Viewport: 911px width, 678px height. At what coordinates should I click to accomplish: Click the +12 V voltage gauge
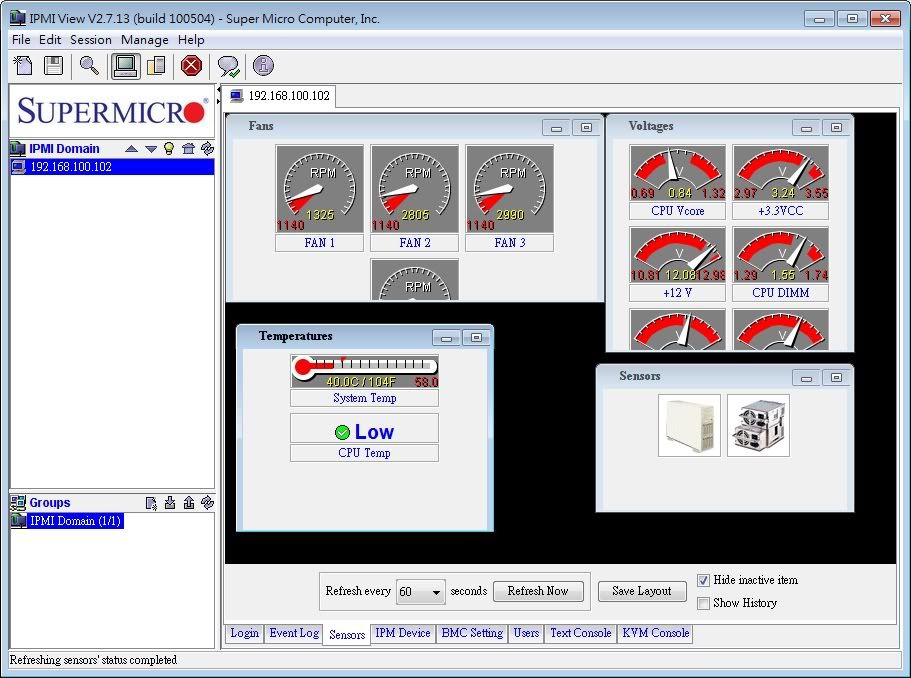click(x=677, y=254)
